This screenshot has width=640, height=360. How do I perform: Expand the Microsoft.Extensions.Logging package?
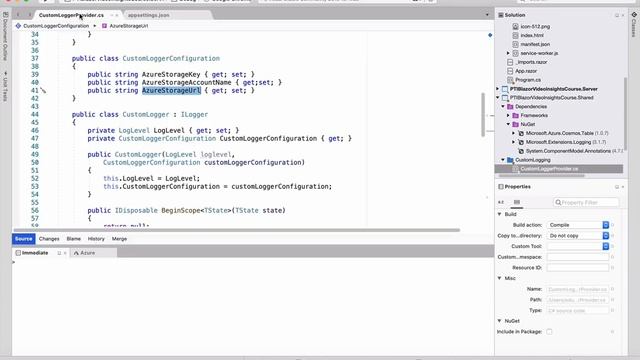513,142
